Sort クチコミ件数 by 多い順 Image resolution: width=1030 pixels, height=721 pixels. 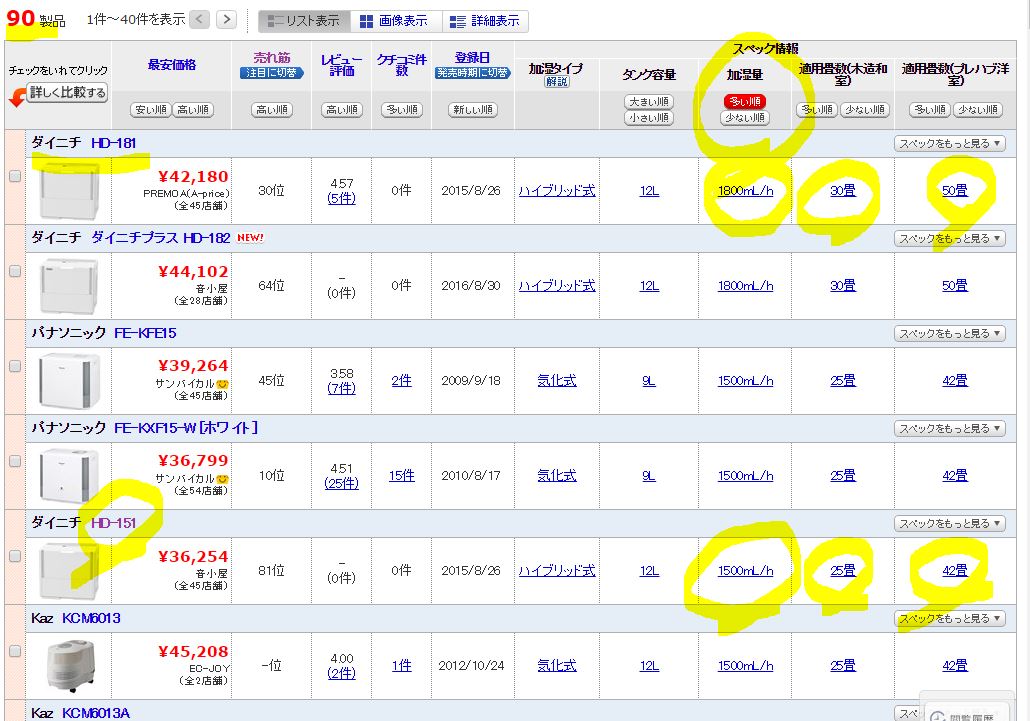[401, 110]
